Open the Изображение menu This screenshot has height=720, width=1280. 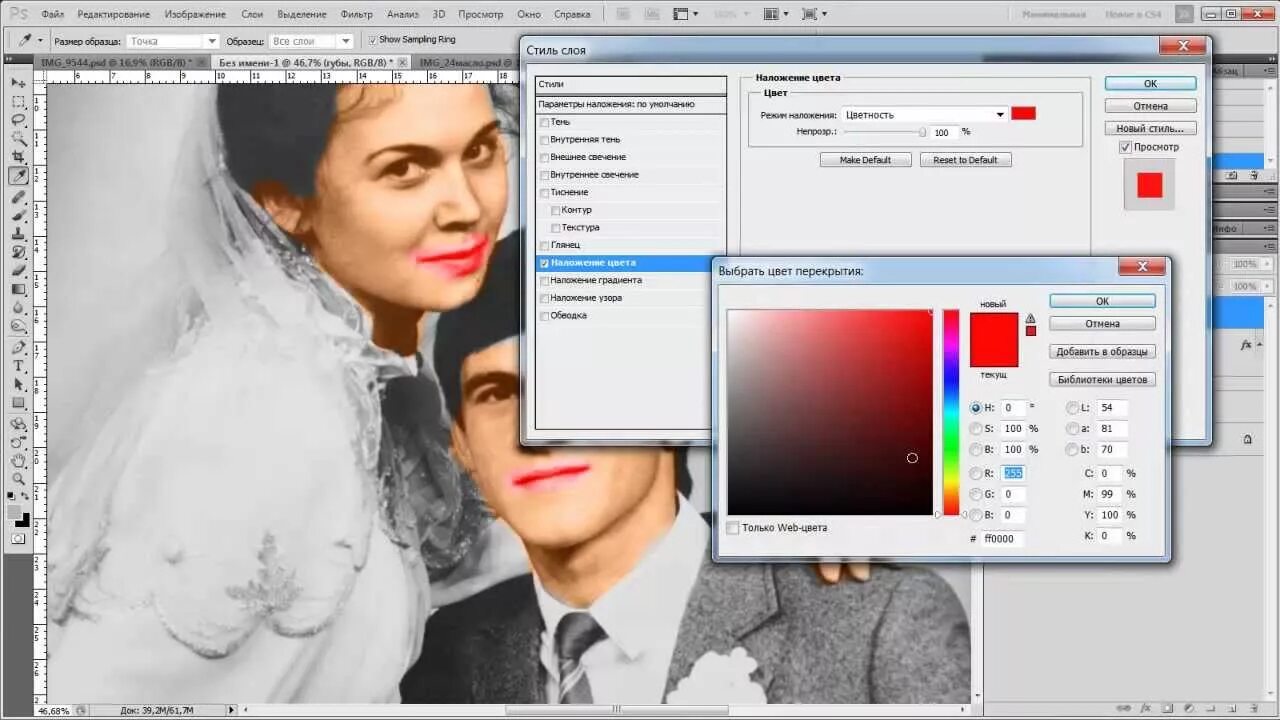pyautogui.click(x=195, y=14)
